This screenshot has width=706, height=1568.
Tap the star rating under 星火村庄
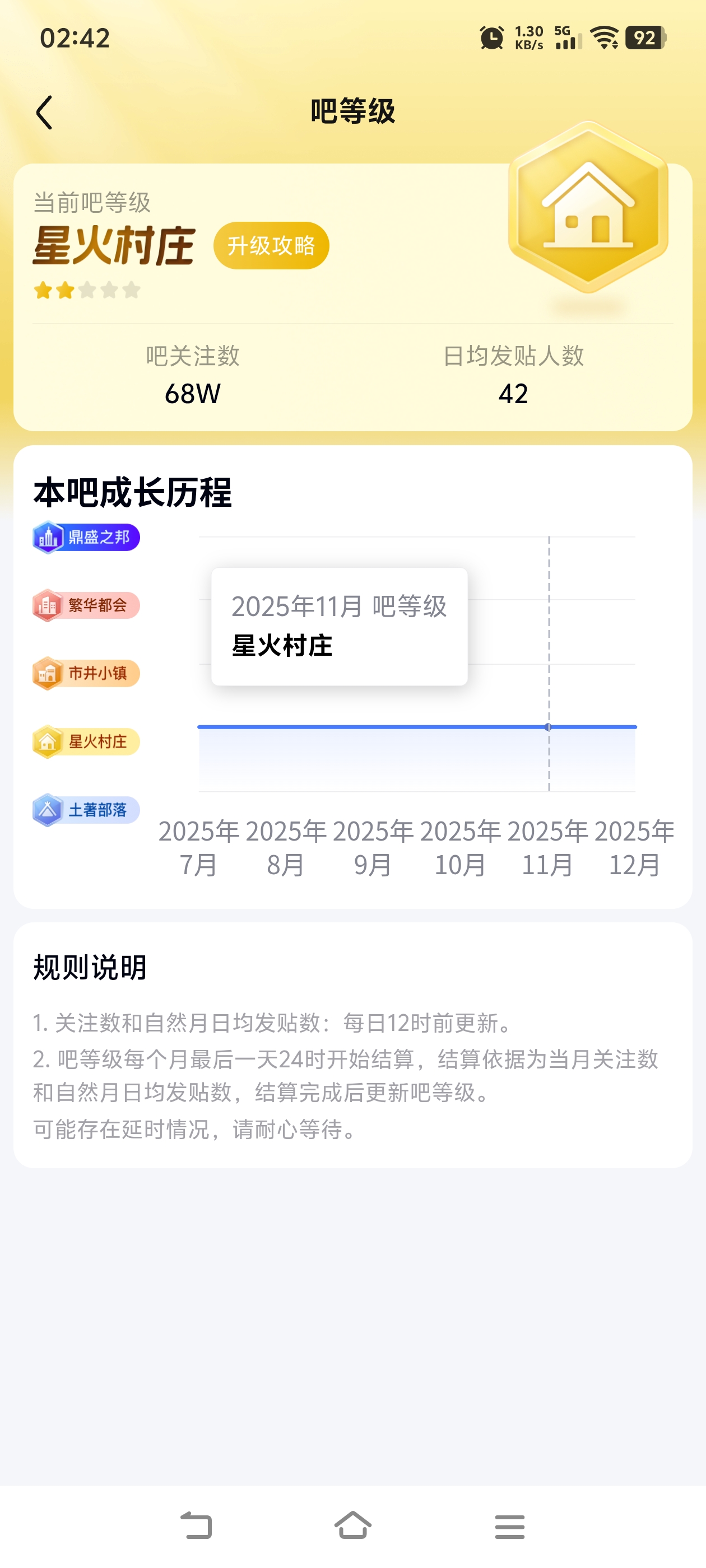click(87, 290)
